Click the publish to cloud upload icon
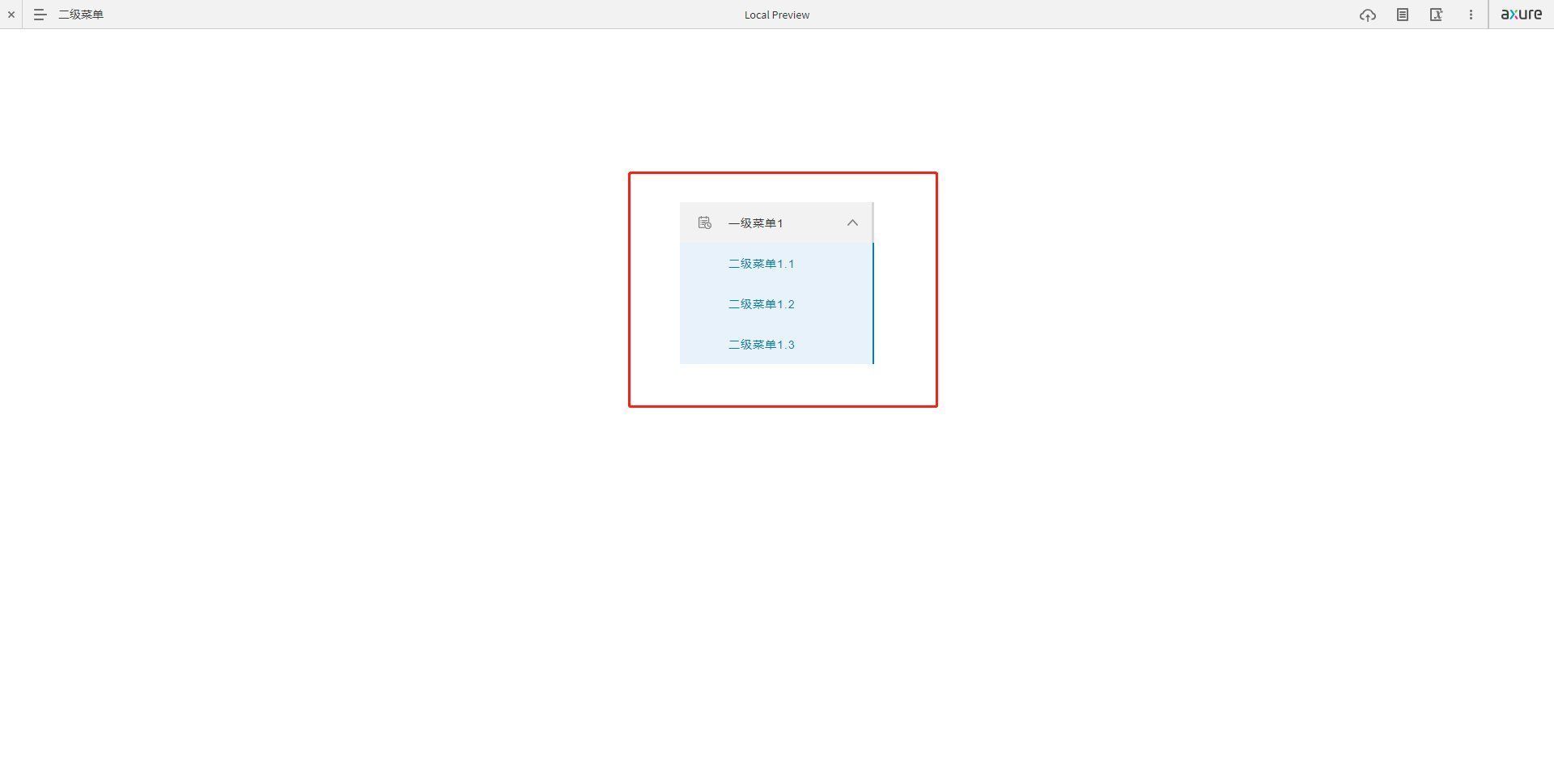 [1368, 15]
